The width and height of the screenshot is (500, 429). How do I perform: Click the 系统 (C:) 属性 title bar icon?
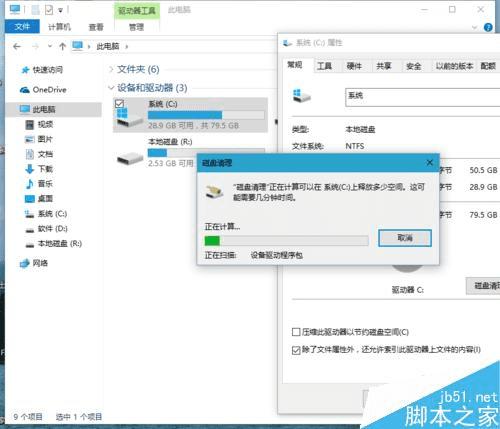tap(287, 43)
